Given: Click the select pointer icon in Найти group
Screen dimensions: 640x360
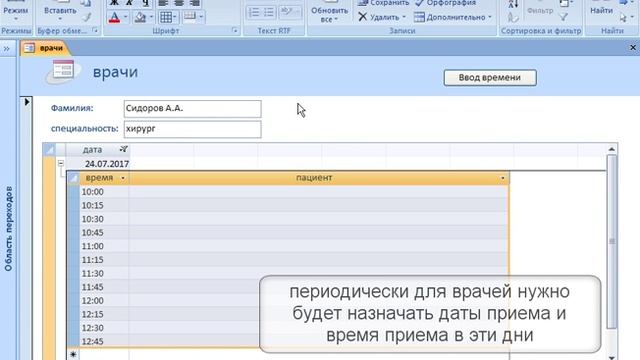Looking at the screenshot, I should [x=623, y=18].
